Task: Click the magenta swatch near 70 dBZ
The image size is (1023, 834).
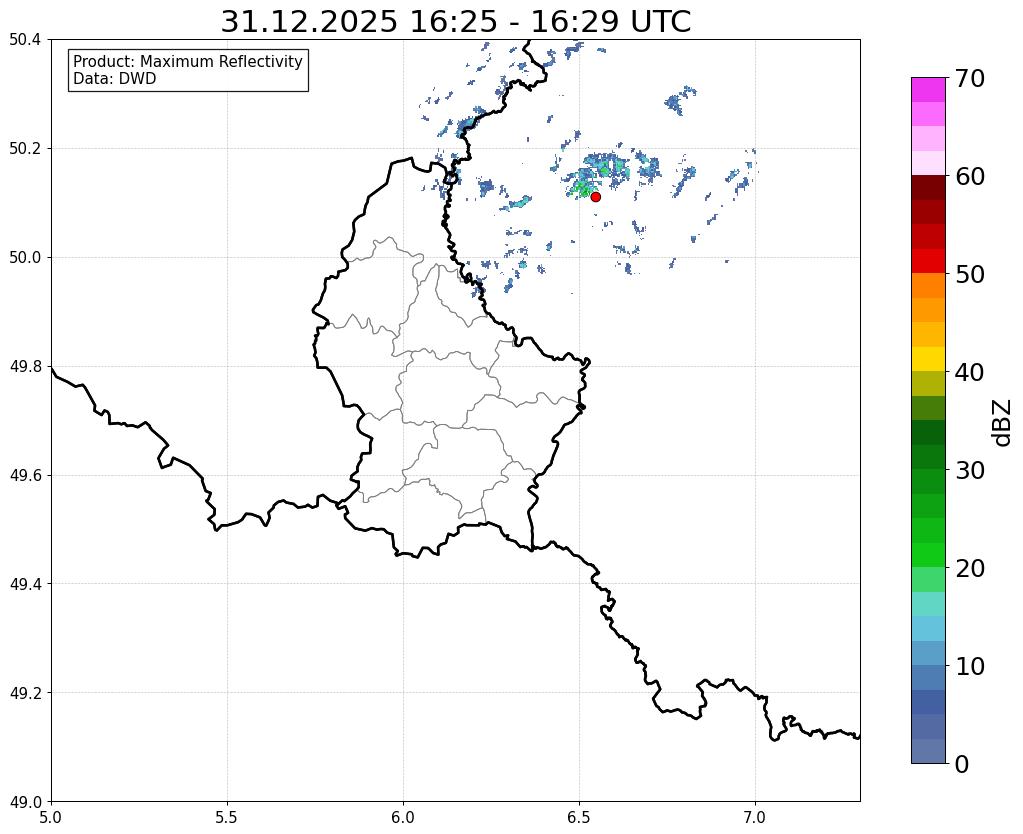Action: click(928, 90)
